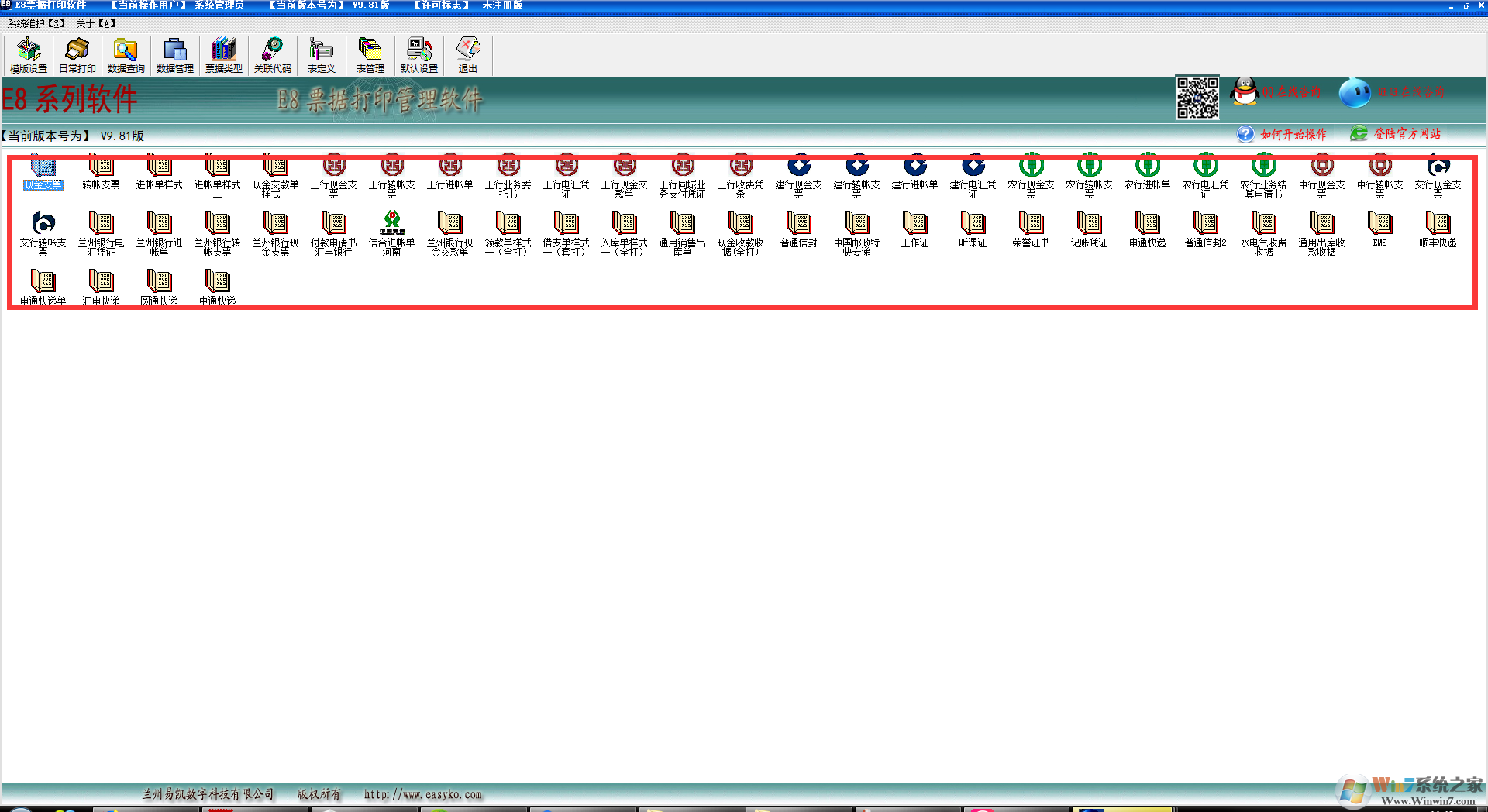Click the QQ penguin support link
Screen dimensions: 1488x812
(1276, 92)
